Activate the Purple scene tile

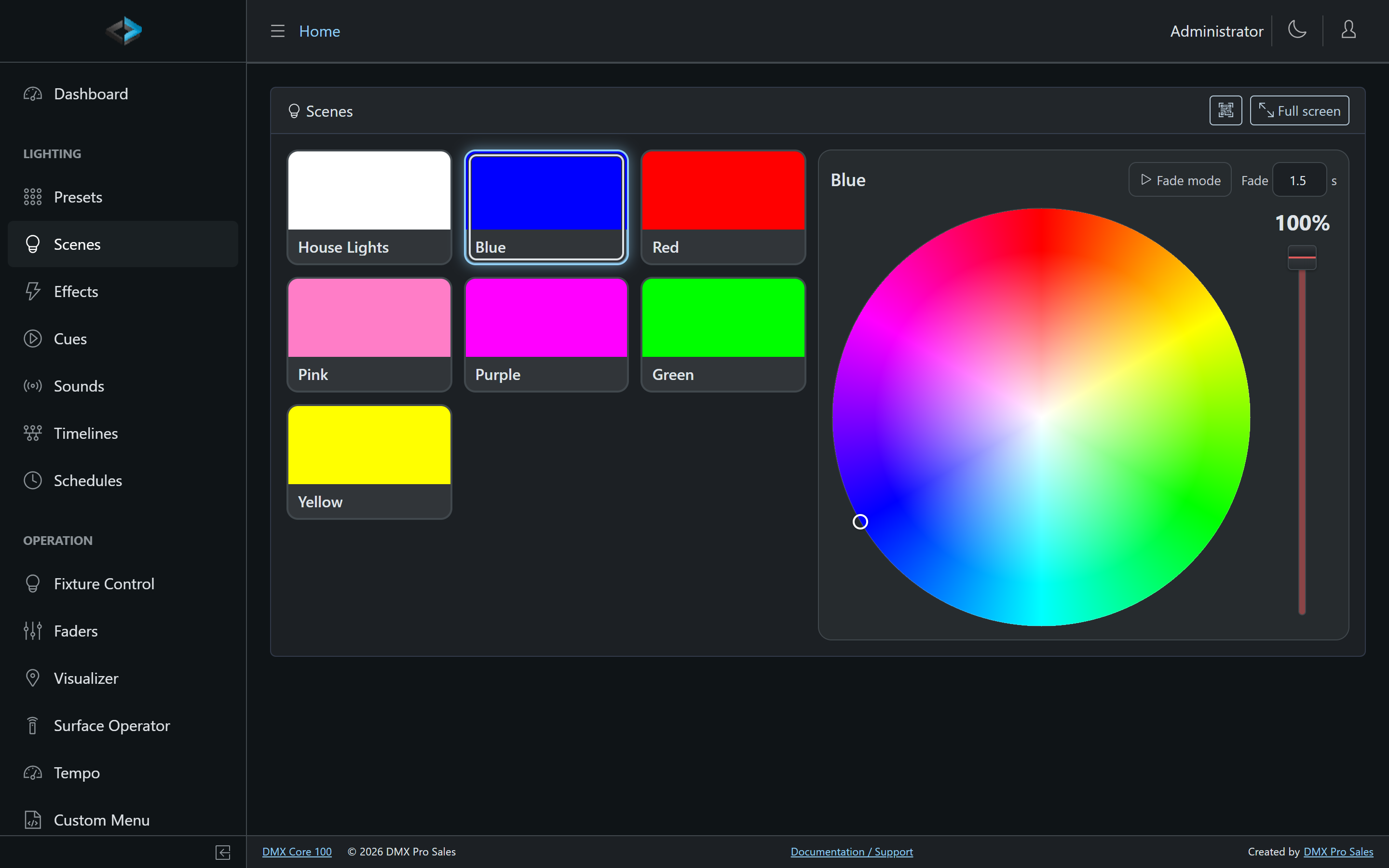coord(546,335)
